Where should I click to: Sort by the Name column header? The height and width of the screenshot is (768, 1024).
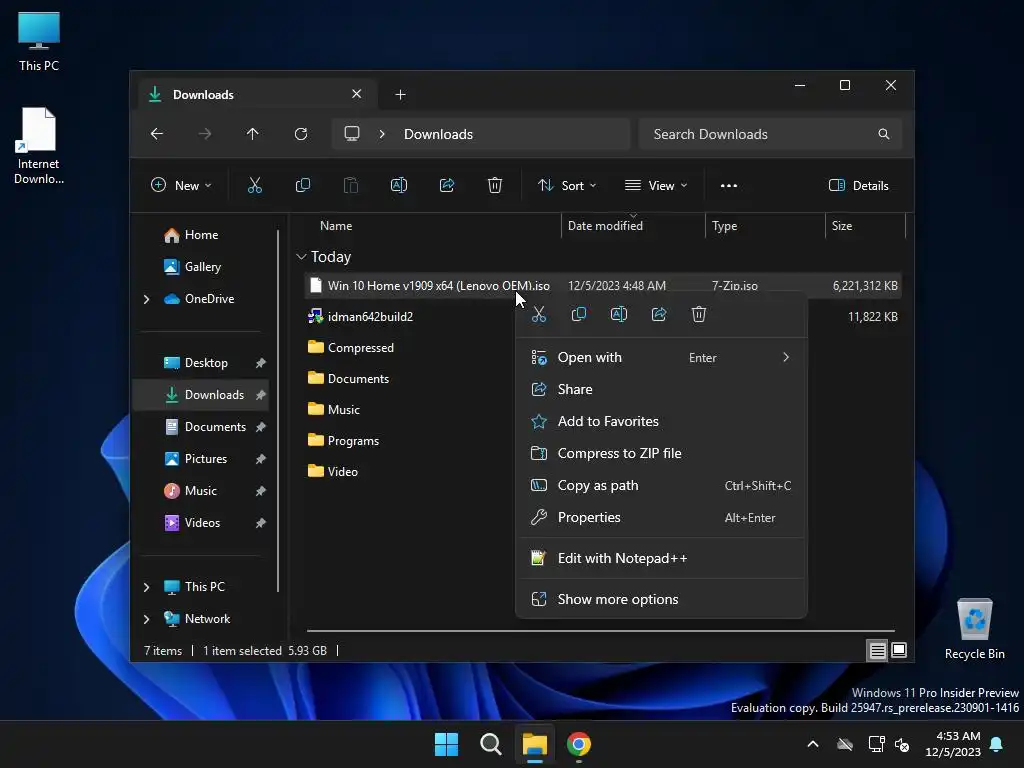click(336, 226)
